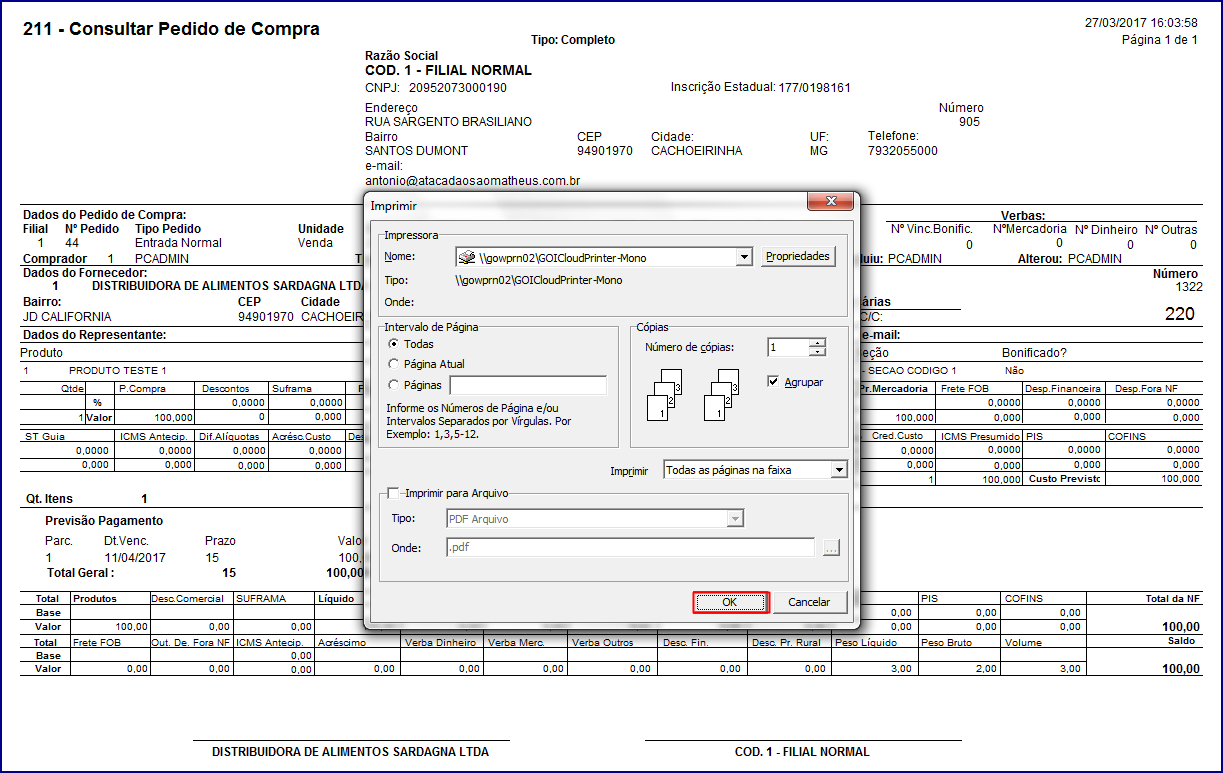The height and width of the screenshot is (773, 1223).
Task: Click the printer icon in Nome field
Action: pos(467,258)
